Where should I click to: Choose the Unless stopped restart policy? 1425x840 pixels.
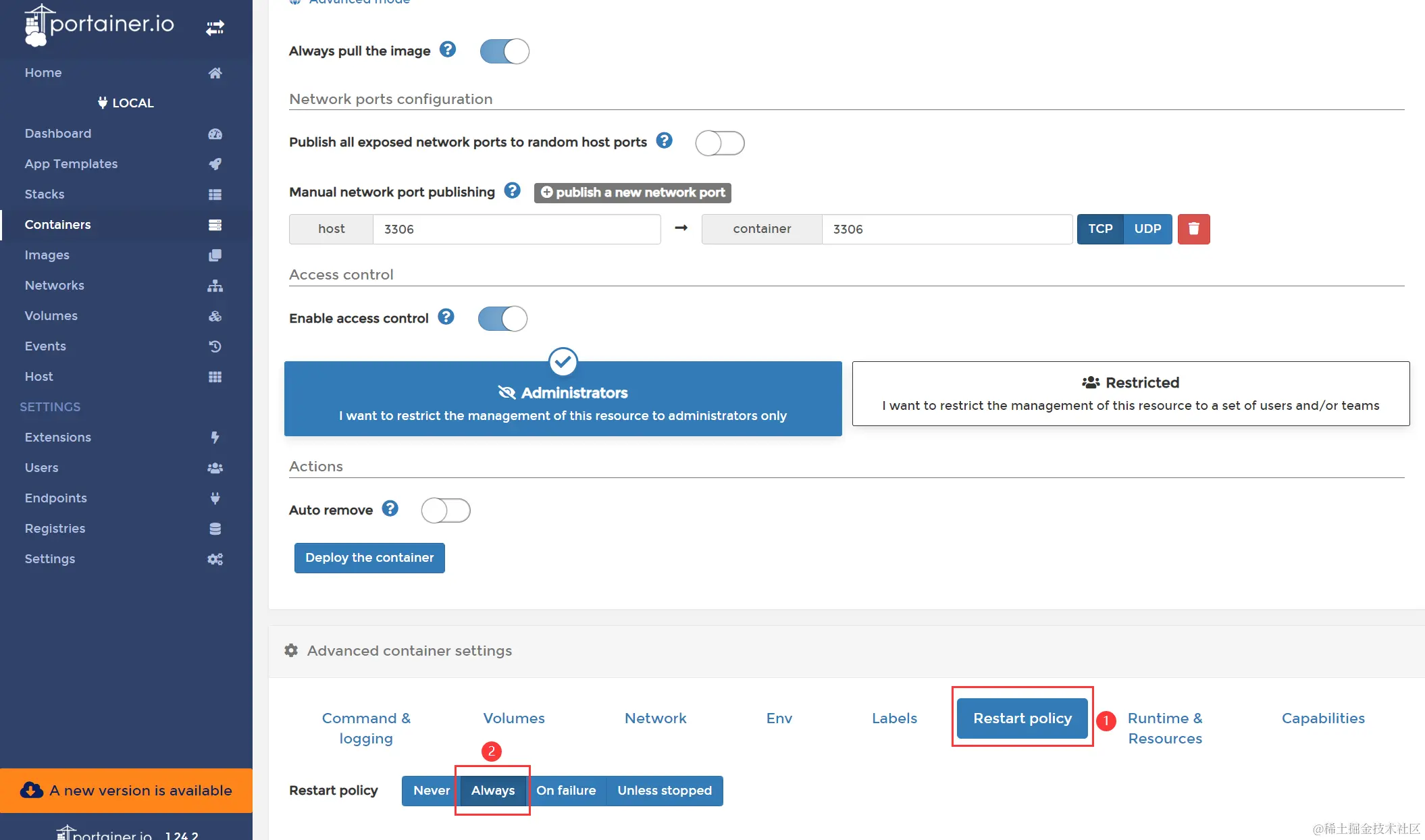point(664,791)
